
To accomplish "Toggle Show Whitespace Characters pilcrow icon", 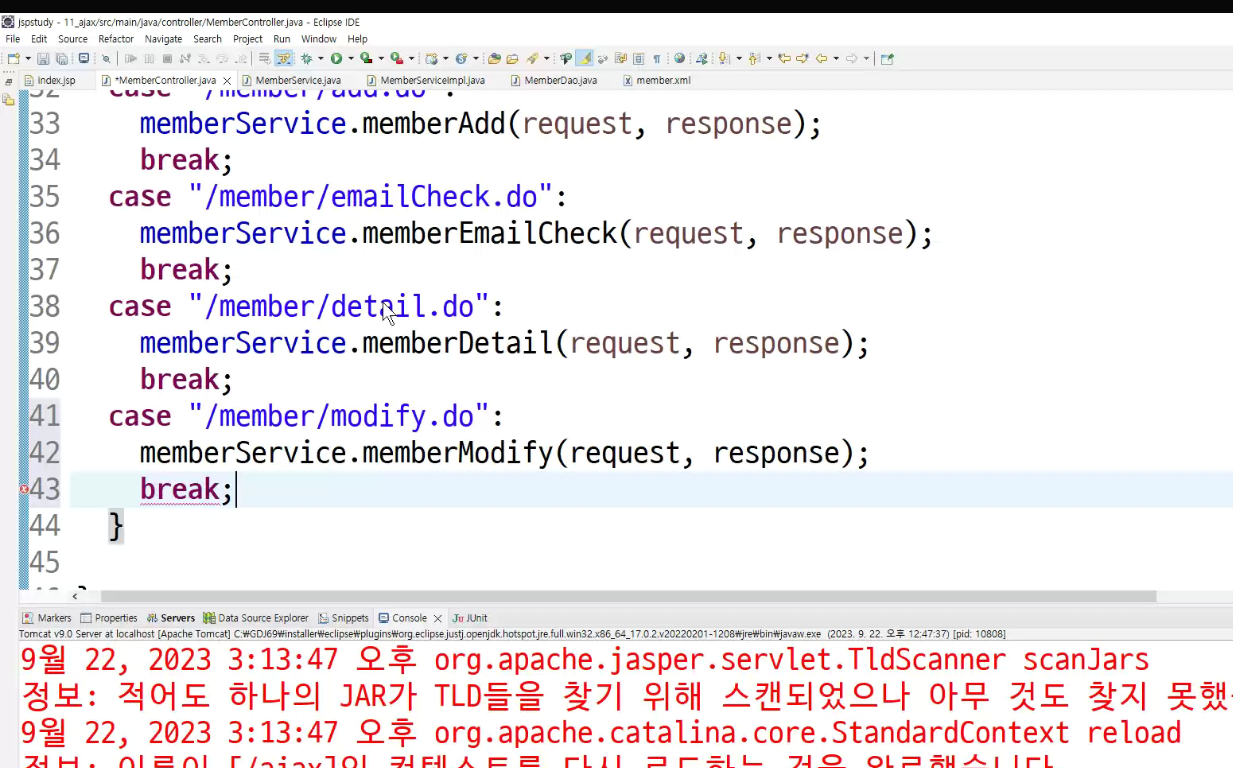I will pos(656,59).
